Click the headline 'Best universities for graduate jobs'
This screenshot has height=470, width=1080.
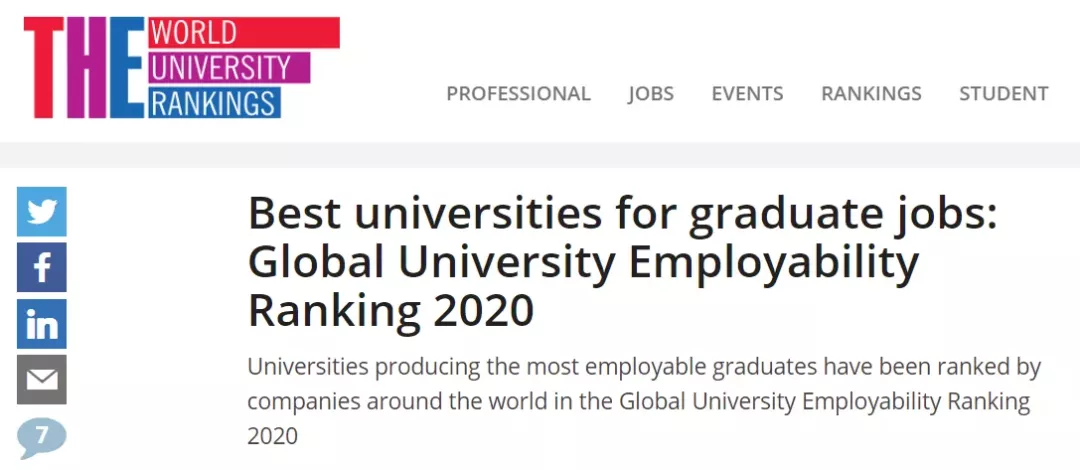pyautogui.click(x=623, y=214)
